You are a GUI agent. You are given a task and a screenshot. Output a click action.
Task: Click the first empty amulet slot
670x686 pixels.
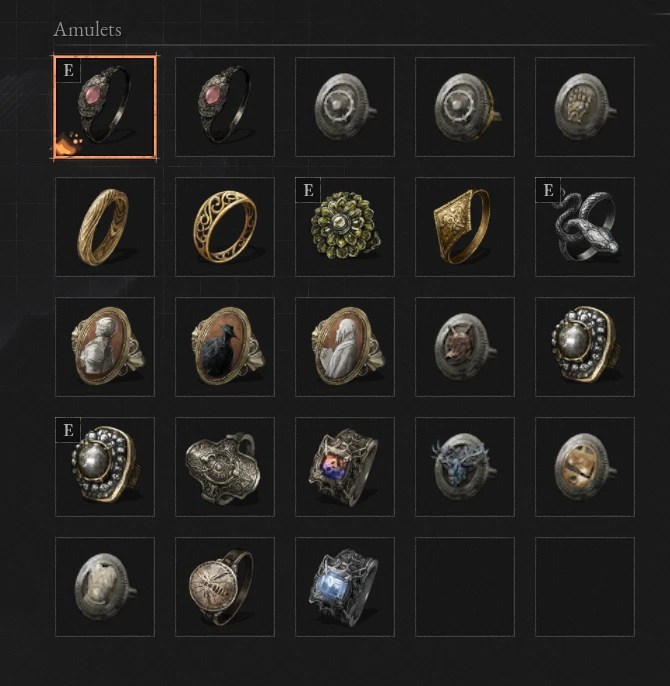[465, 587]
